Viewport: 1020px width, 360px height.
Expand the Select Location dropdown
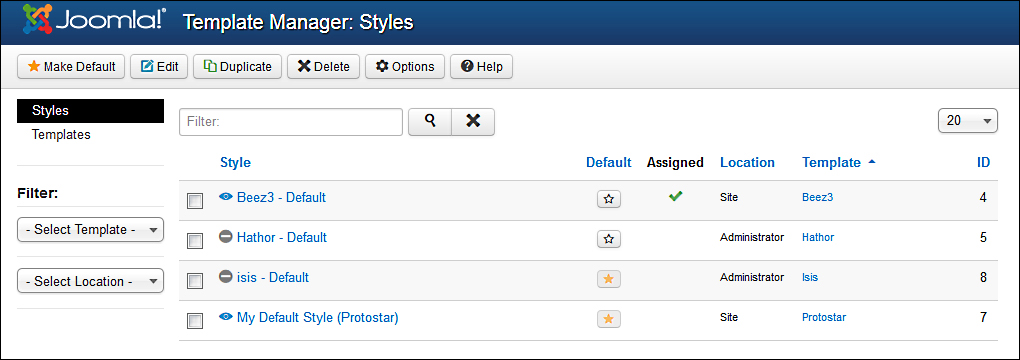tap(90, 282)
